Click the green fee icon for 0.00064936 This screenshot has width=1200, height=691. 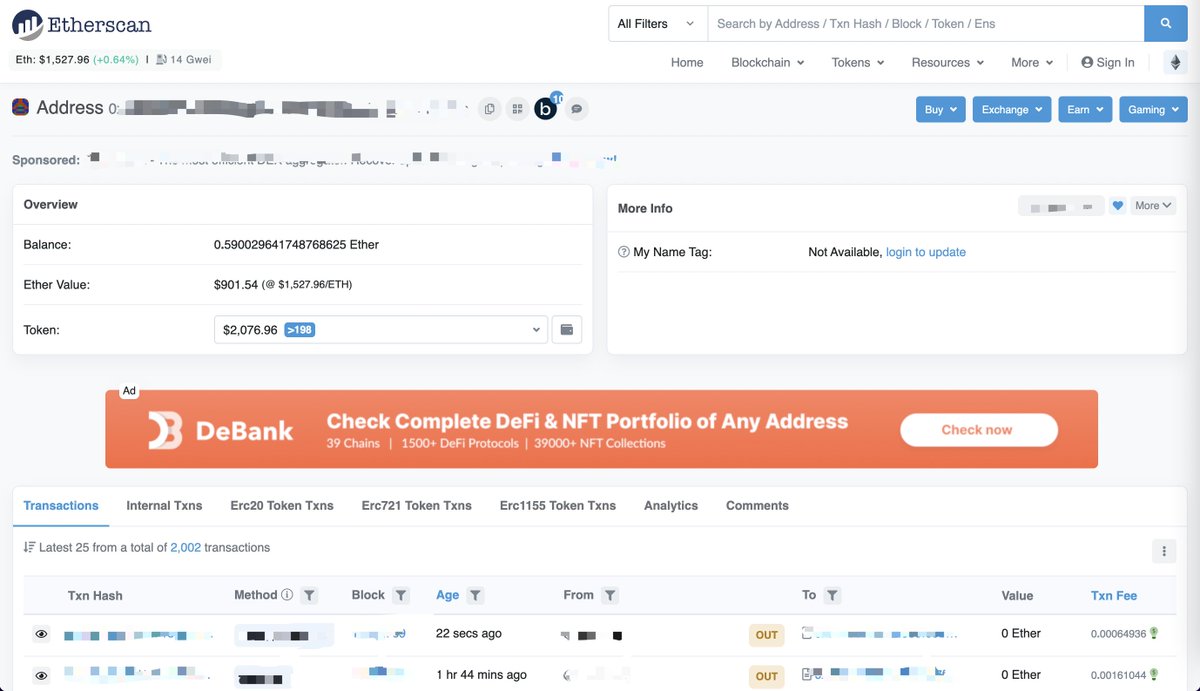click(1154, 633)
